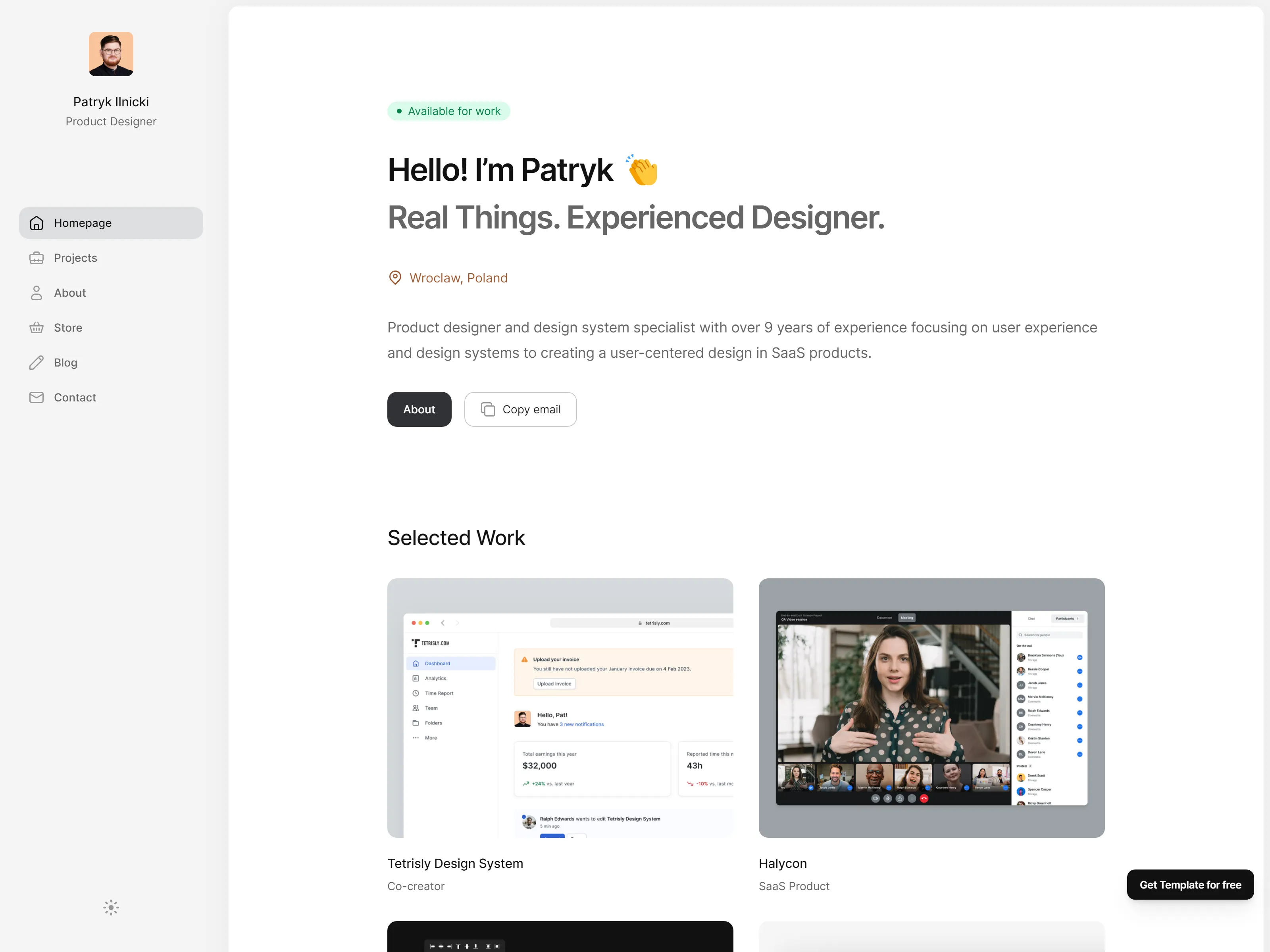Go to the Blog menu item
1270x952 pixels.
(x=111, y=363)
